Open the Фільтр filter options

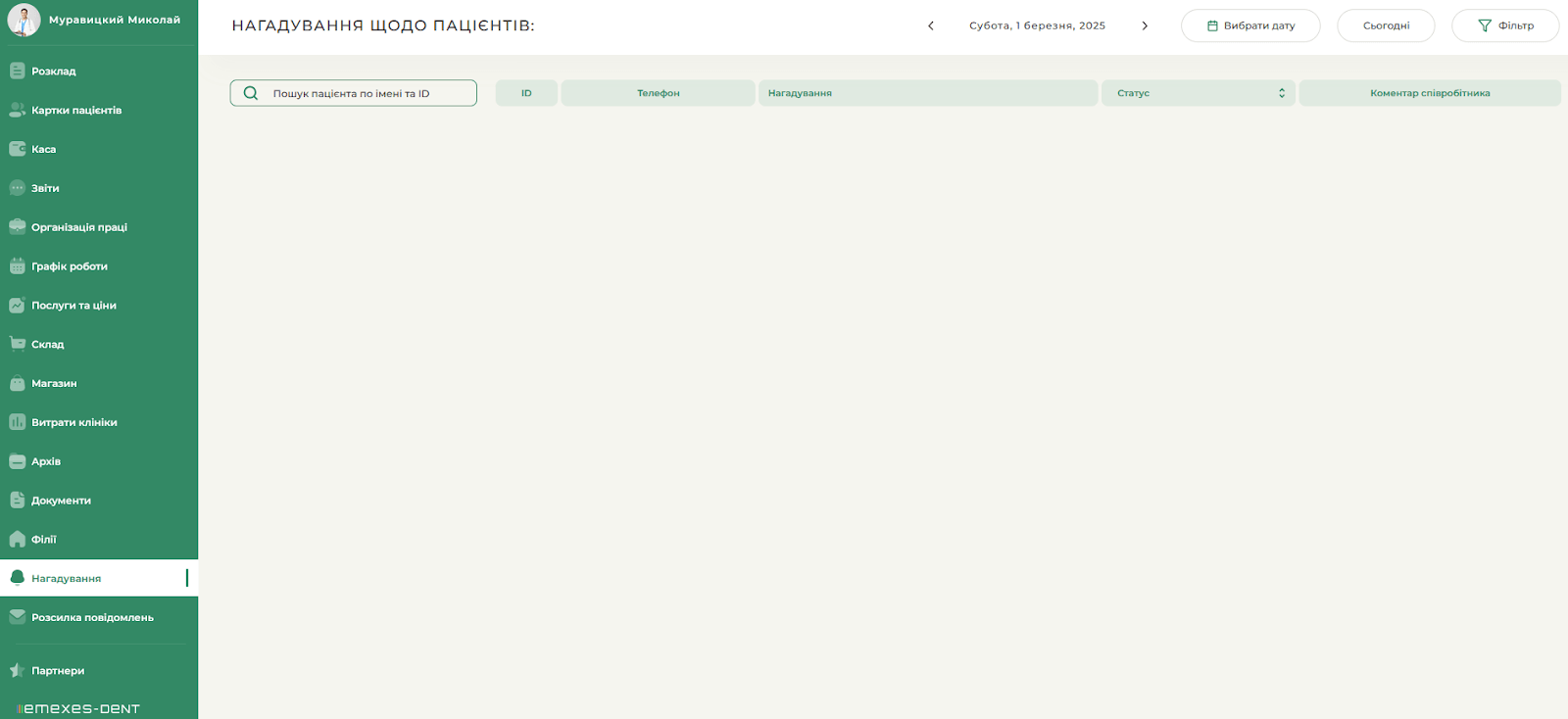(x=1504, y=25)
